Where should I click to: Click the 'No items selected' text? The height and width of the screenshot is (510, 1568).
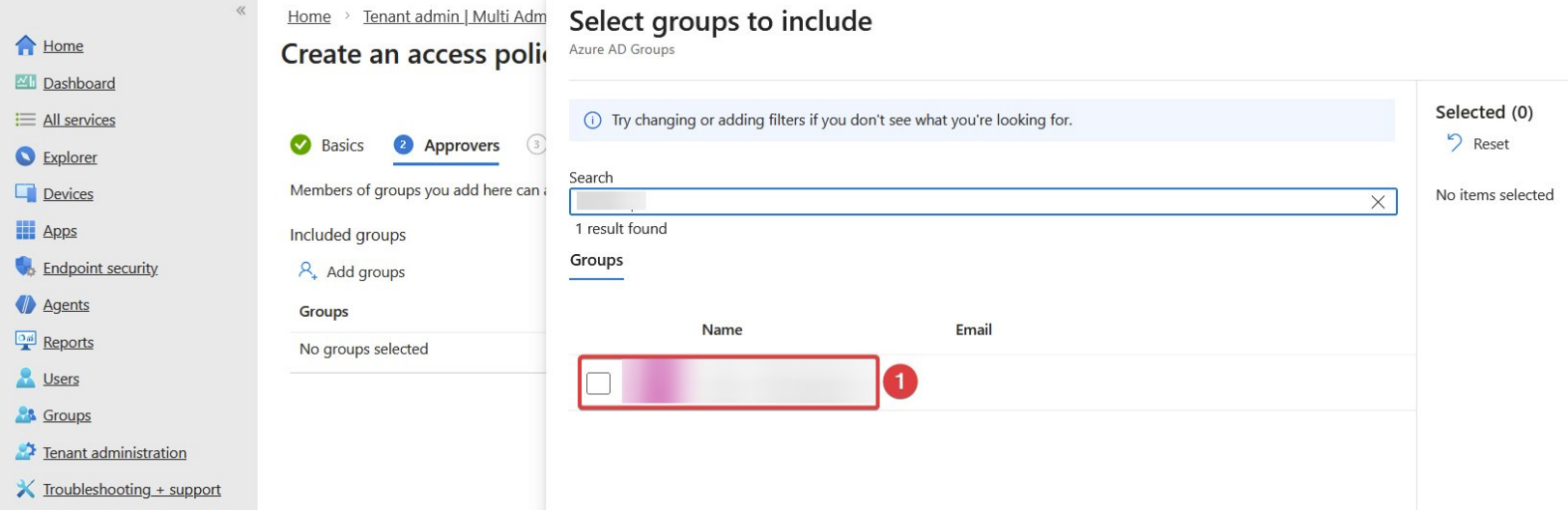pos(1495,195)
